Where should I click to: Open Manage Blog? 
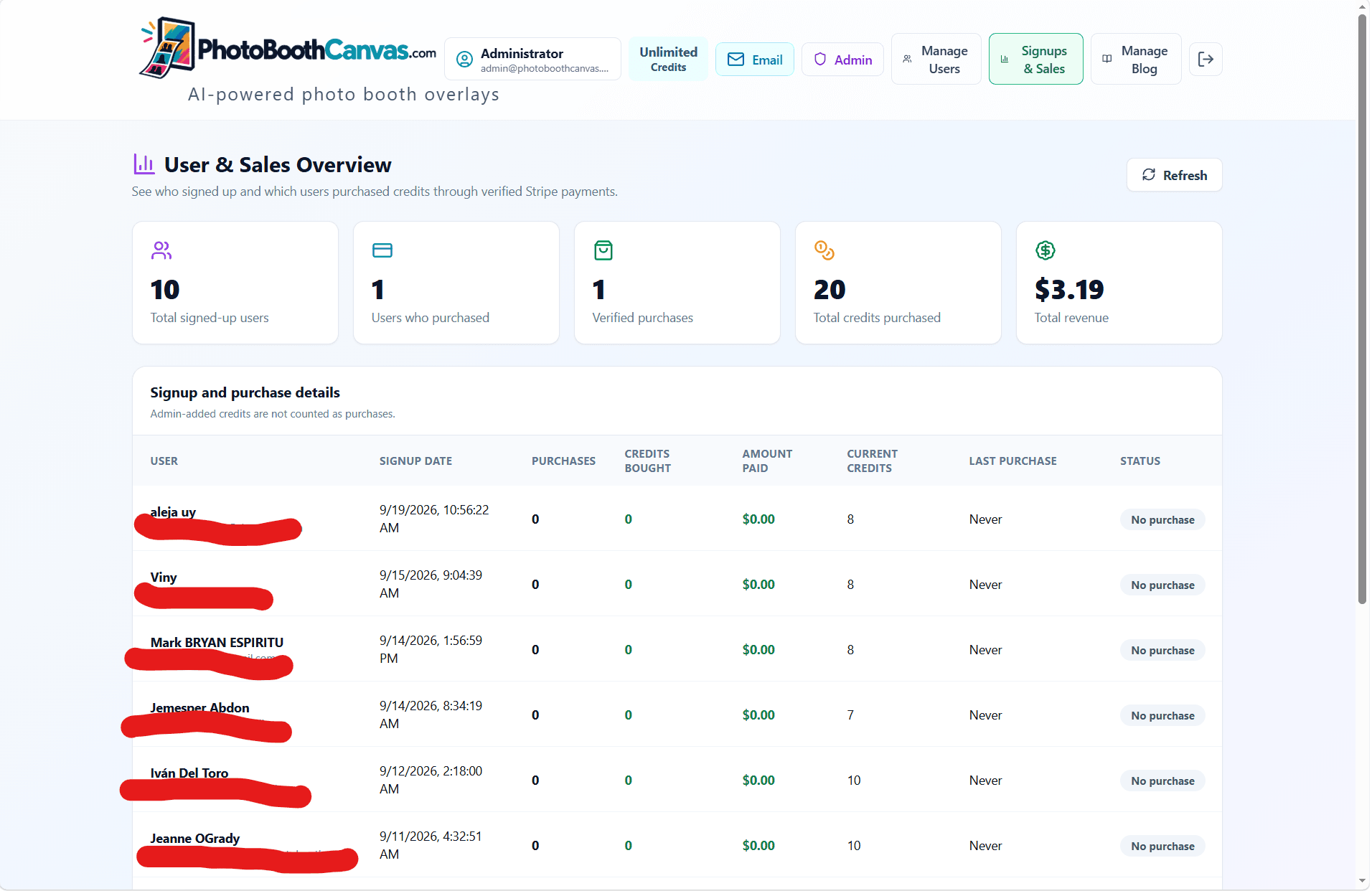tap(1136, 60)
